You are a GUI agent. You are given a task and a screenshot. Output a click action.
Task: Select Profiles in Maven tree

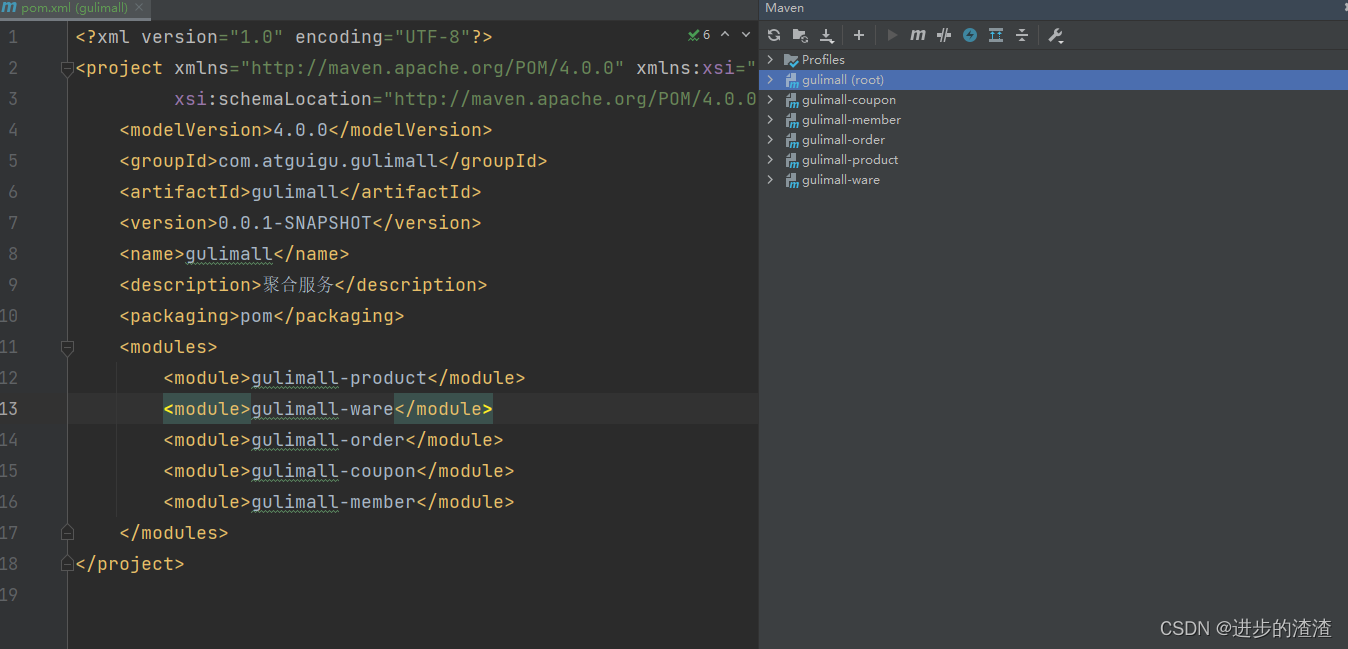(823, 60)
